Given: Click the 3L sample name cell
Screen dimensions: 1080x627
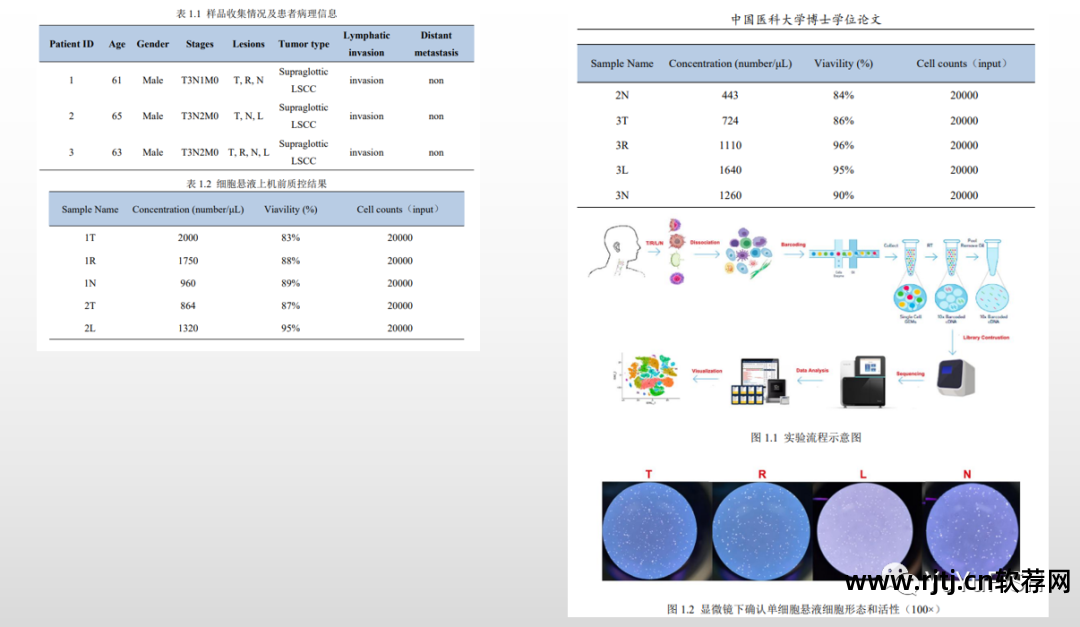Looking at the screenshot, I should pyautogui.click(x=622, y=170).
